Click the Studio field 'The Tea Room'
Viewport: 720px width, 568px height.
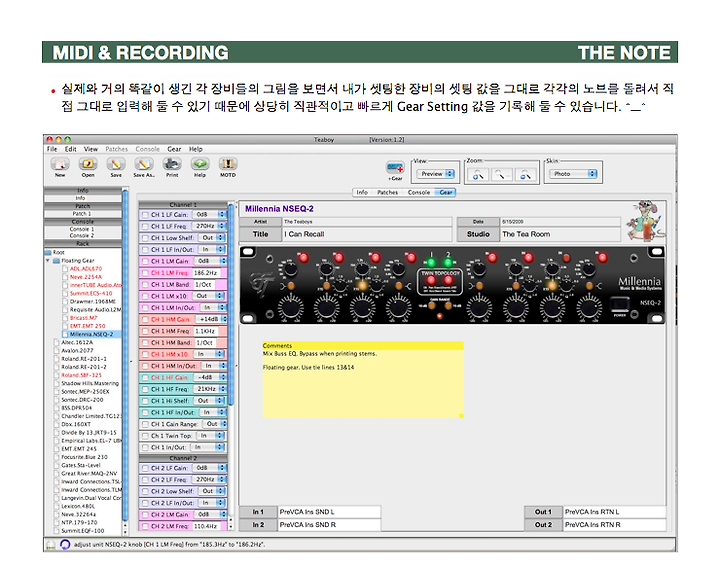click(x=560, y=234)
